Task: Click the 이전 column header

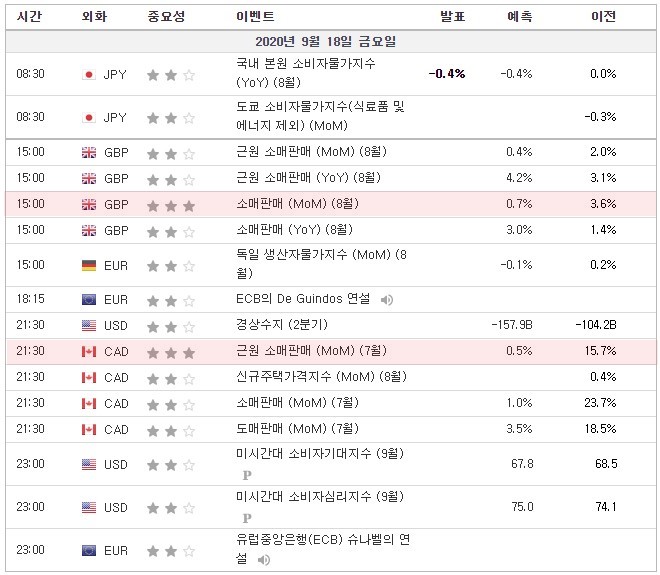Action: click(604, 16)
